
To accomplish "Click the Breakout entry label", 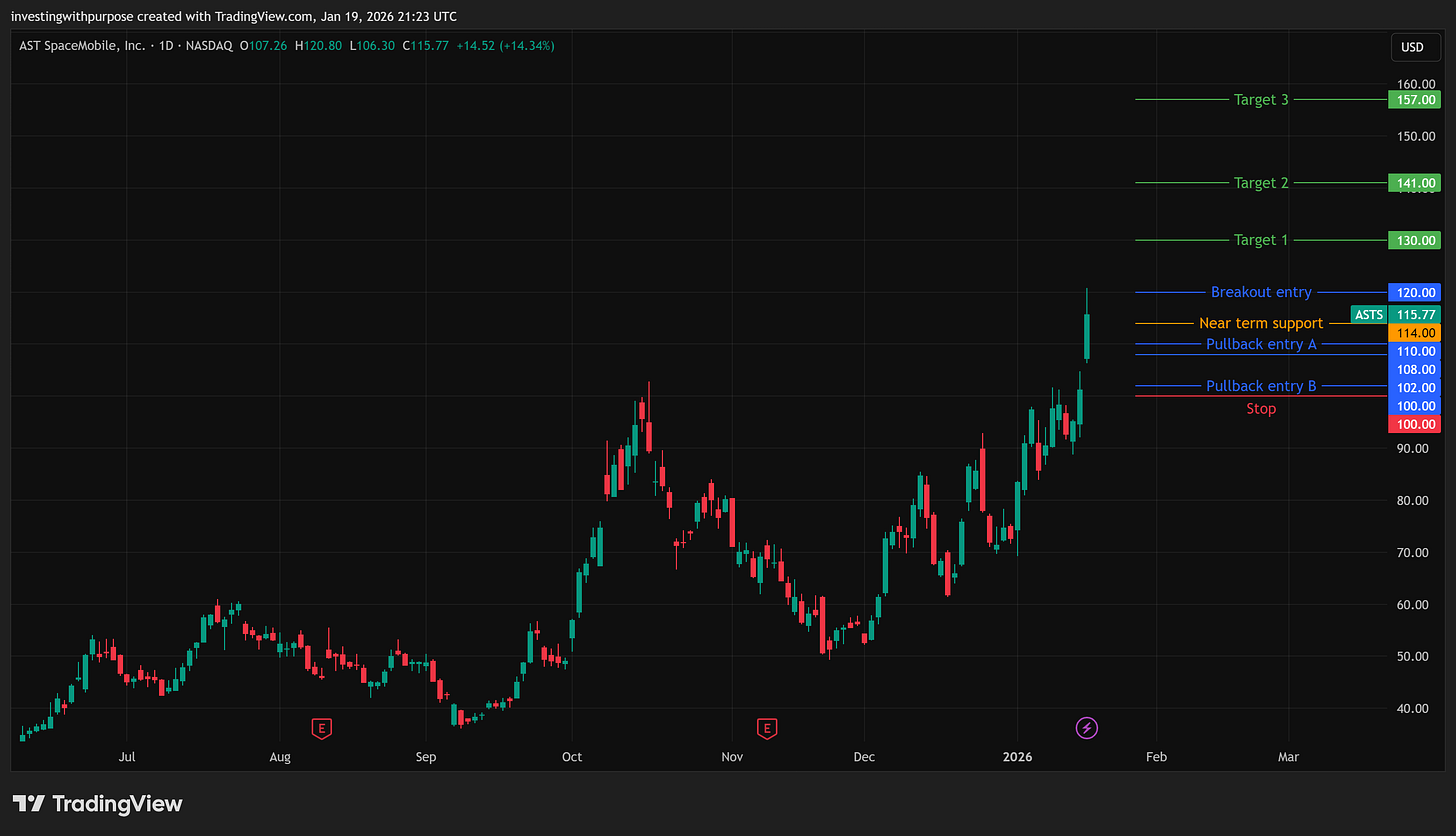I will click(x=1261, y=292).
